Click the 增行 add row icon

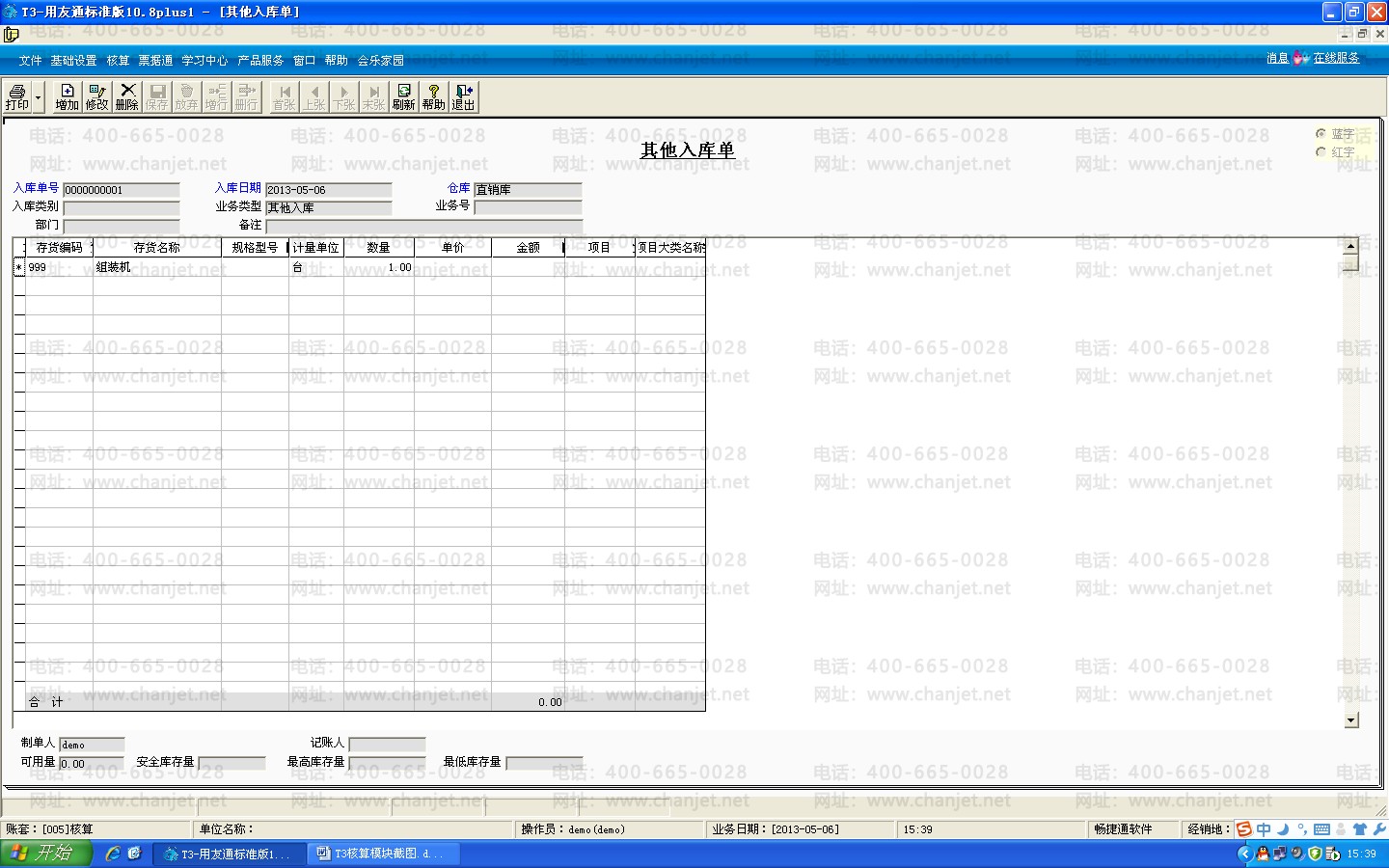pos(216,97)
